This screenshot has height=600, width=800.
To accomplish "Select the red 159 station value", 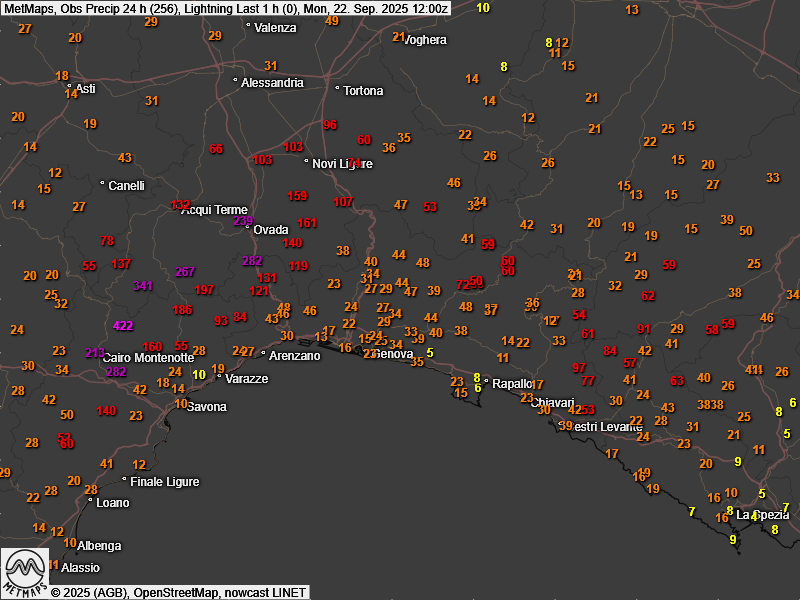I will (x=298, y=196).
